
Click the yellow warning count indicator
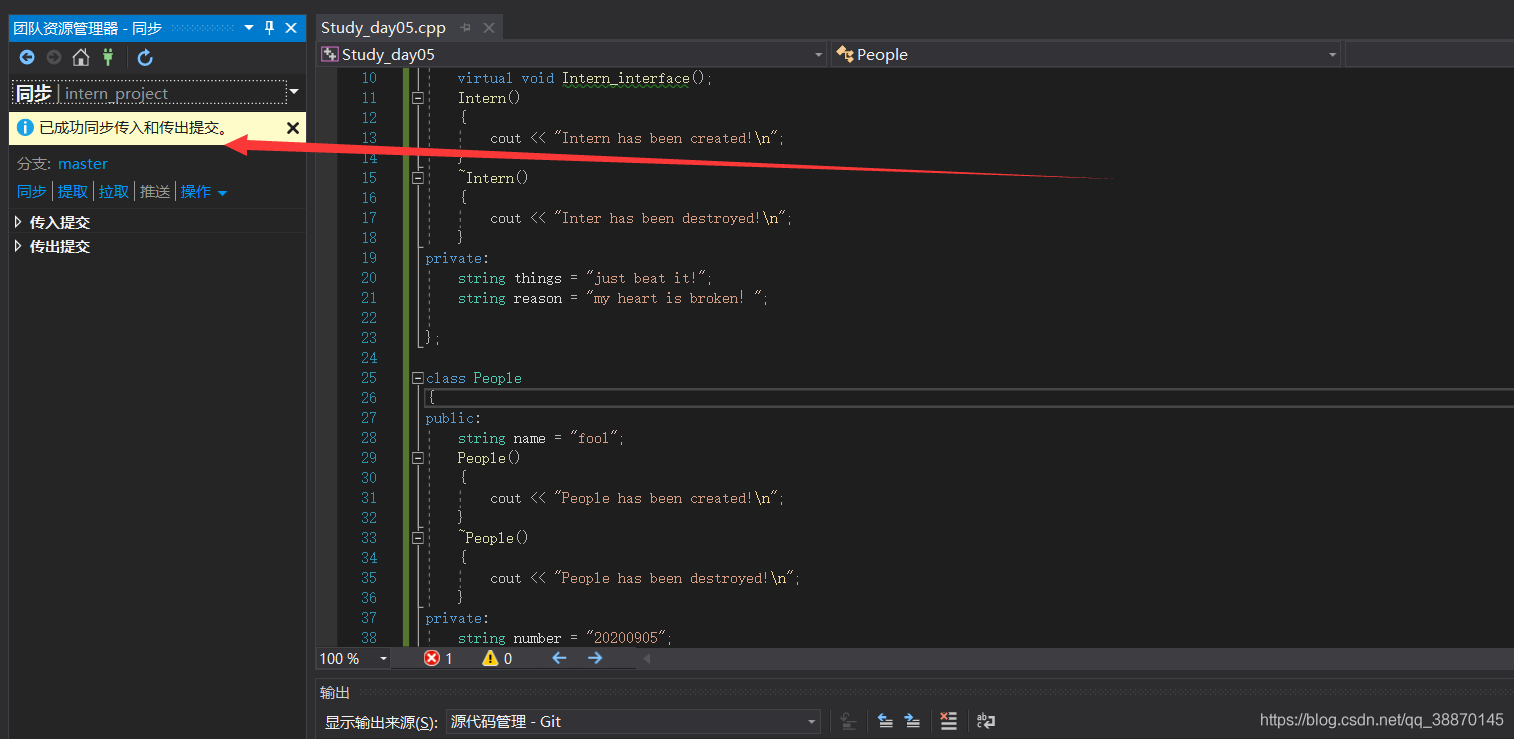(497, 658)
